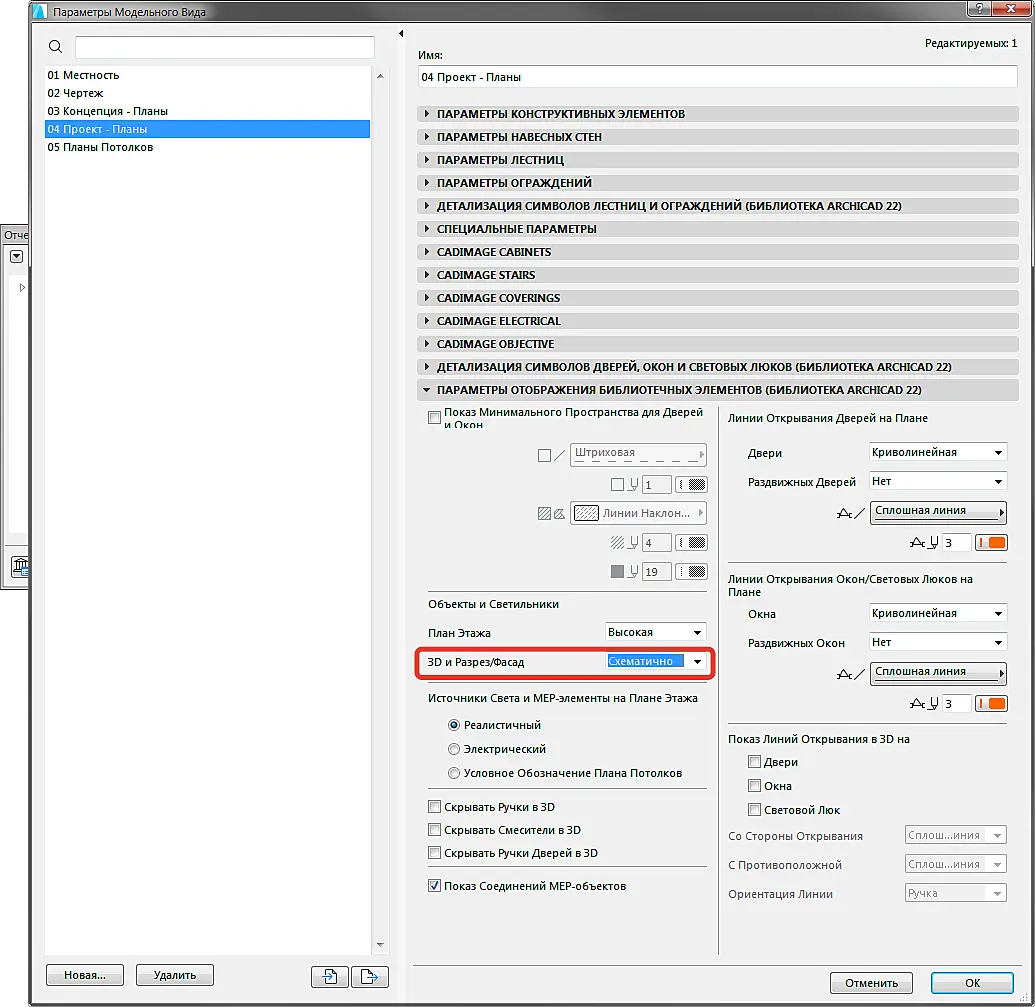Expand CADIMAGE OBJECTIVE section

point(718,344)
